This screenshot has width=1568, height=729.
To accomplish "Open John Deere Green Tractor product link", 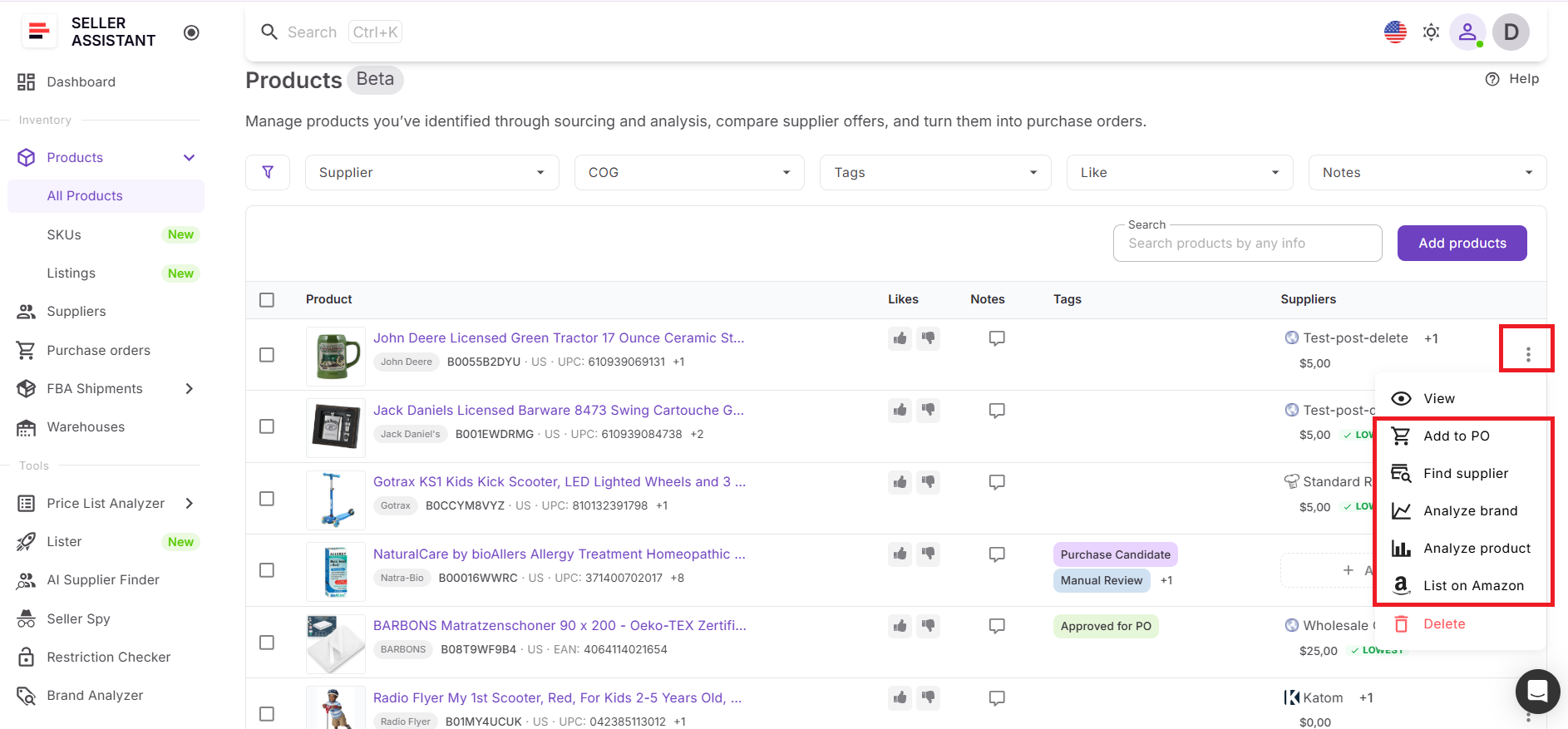I will 559,338.
